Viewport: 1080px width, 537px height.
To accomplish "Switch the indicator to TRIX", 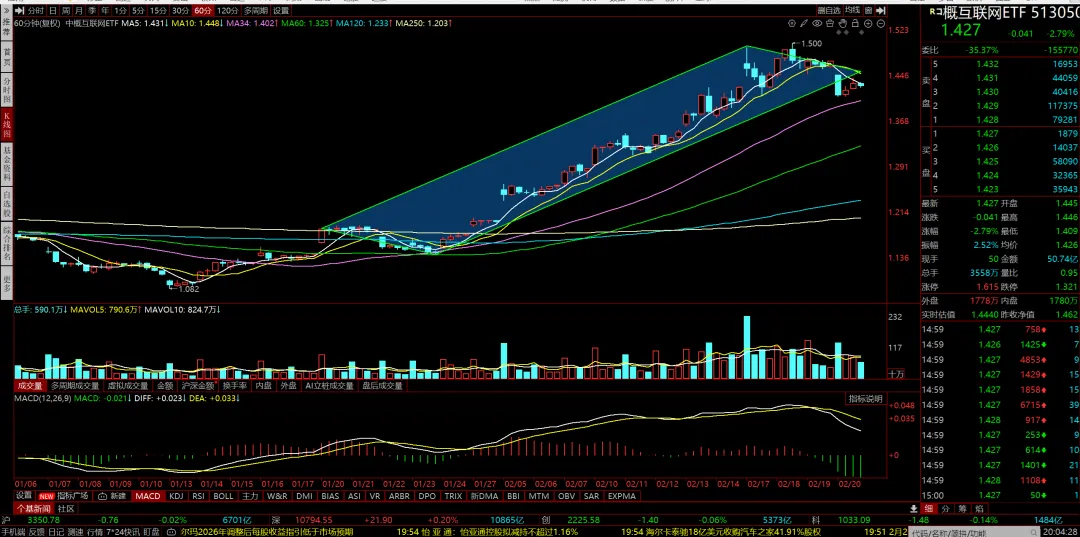I will coord(453,496).
